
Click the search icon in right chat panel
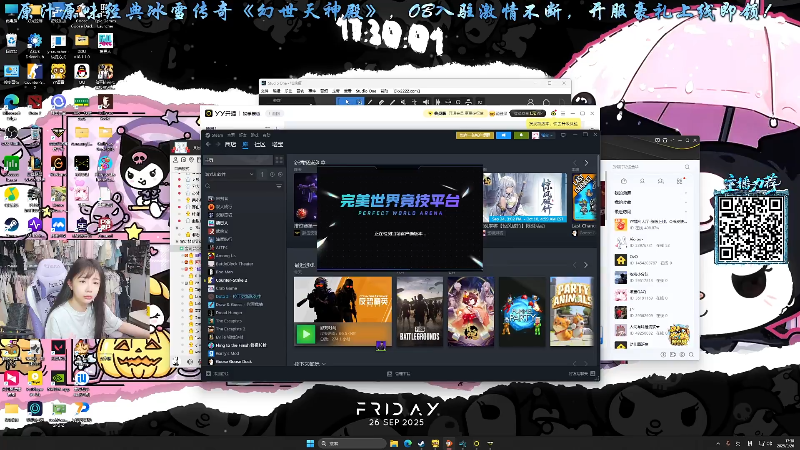[x=687, y=167]
